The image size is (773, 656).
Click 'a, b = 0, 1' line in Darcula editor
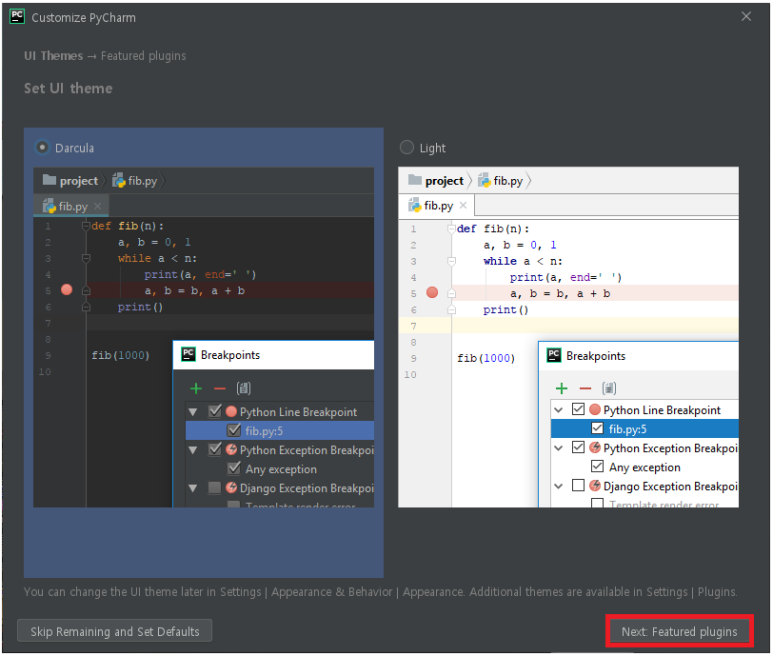coord(154,242)
